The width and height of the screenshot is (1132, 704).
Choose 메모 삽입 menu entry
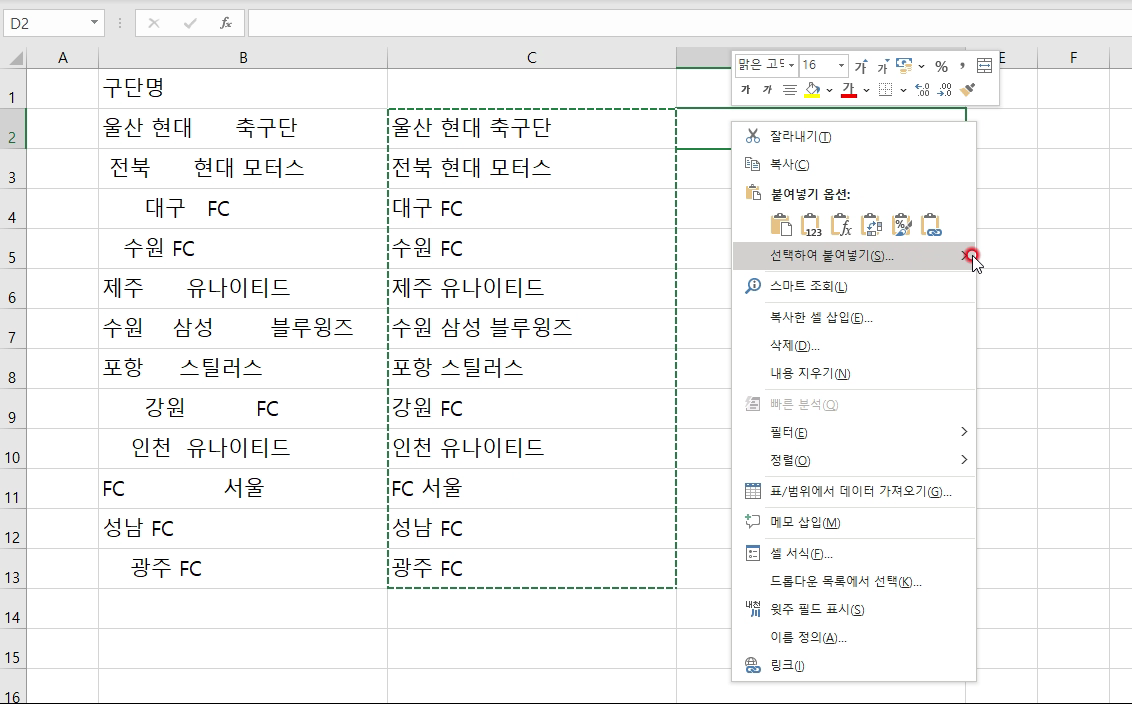854,523
